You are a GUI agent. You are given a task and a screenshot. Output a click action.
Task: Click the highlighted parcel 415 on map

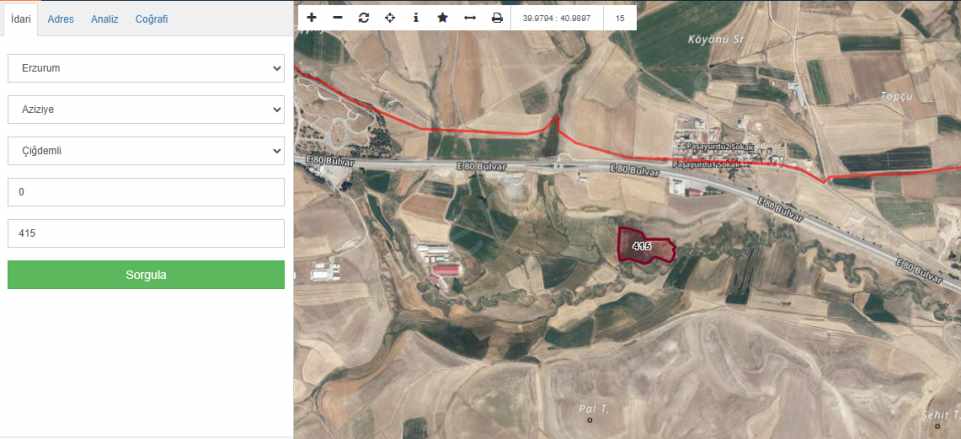pyautogui.click(x=645, y=246)
